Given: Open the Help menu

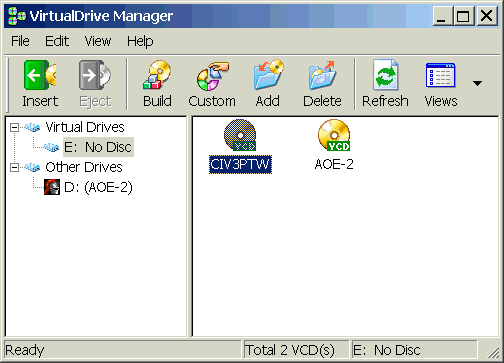Looking at the screenshot, I should pyautogui.click(x=140, y=41).
